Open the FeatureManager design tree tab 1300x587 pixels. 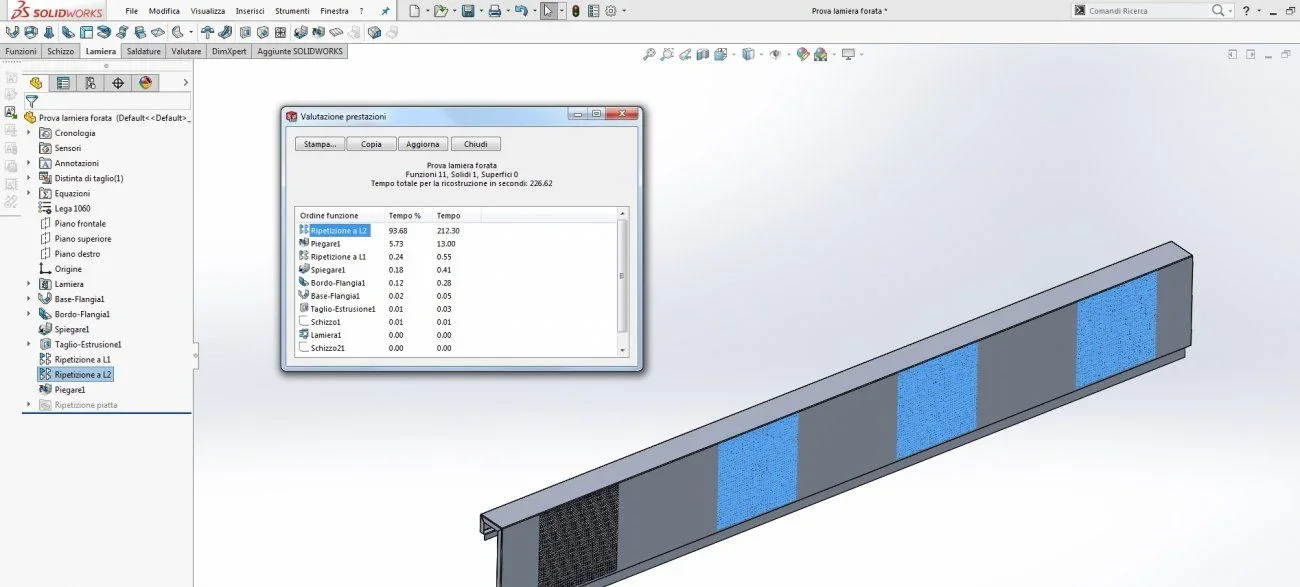36,83
